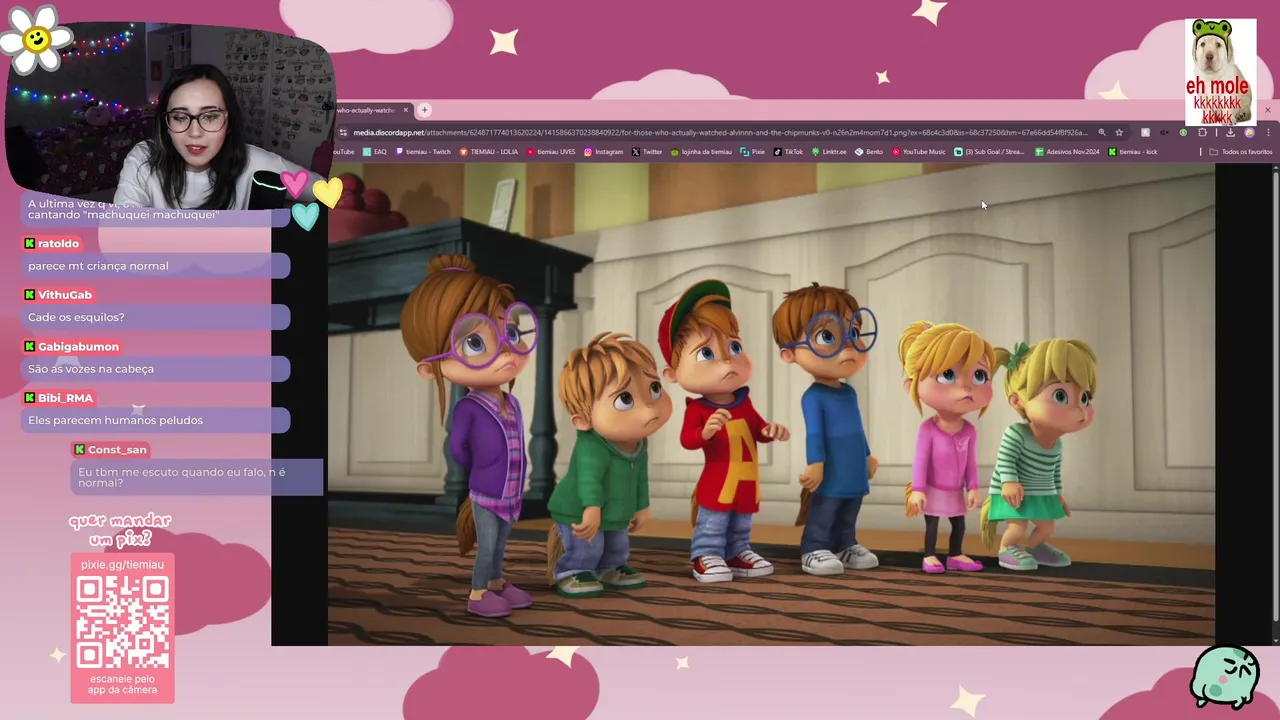Open the Chrome three-dot menu

tap(1268, 132)
